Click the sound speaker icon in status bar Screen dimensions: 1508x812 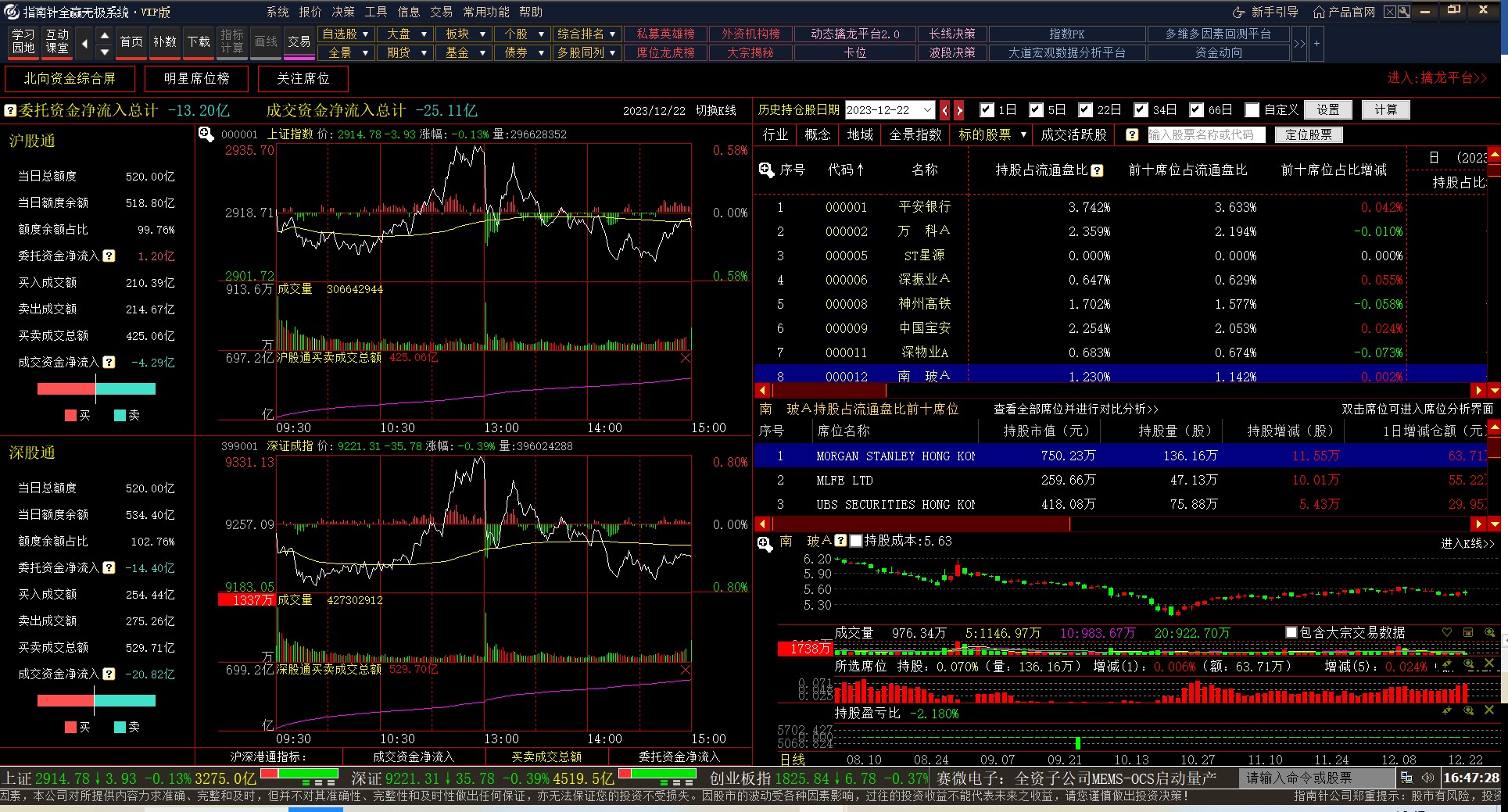1427,778
